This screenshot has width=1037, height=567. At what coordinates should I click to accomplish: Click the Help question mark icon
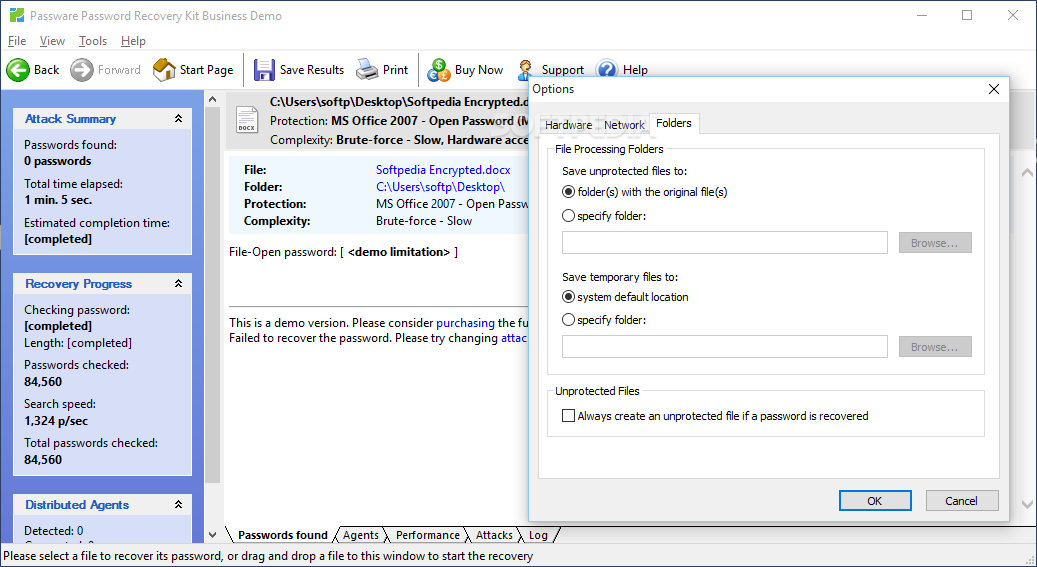click(x=606, y=69)
